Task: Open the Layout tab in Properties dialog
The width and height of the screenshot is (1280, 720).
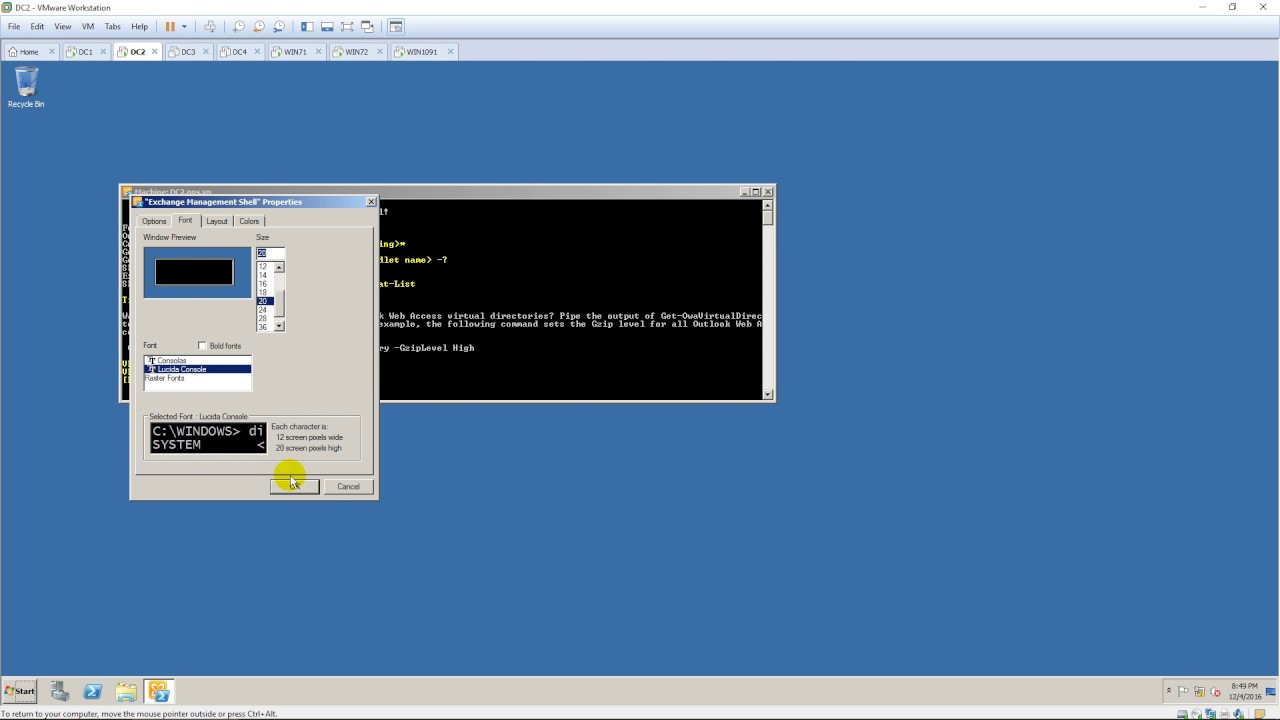Action: [217, 221]
